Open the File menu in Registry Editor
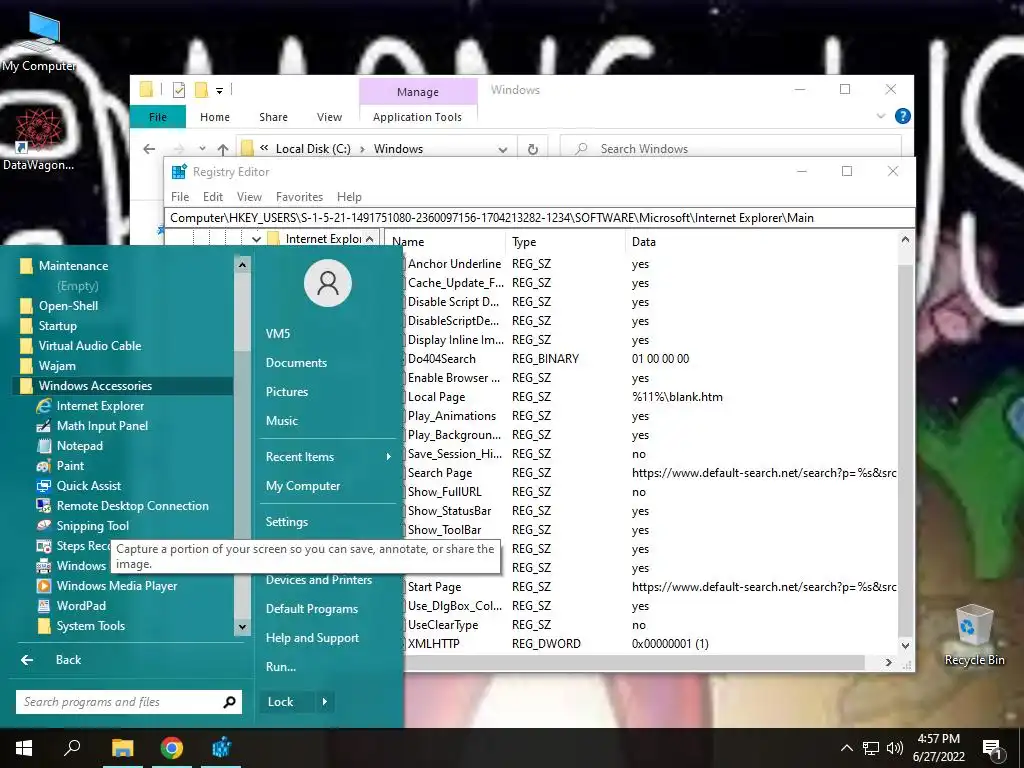 (180, 197)
